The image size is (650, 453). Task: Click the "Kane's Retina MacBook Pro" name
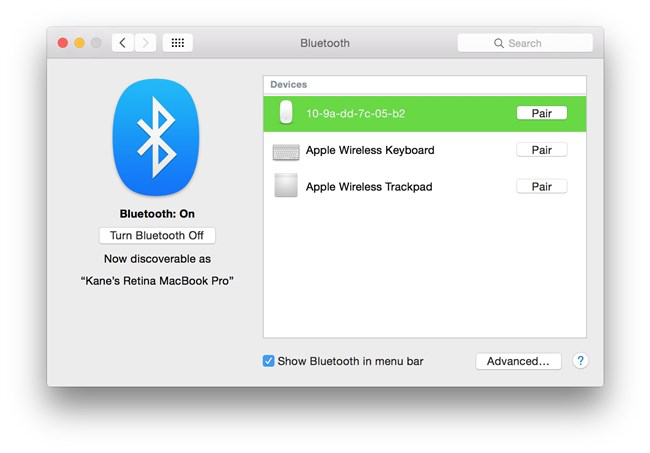coord(157,281)
